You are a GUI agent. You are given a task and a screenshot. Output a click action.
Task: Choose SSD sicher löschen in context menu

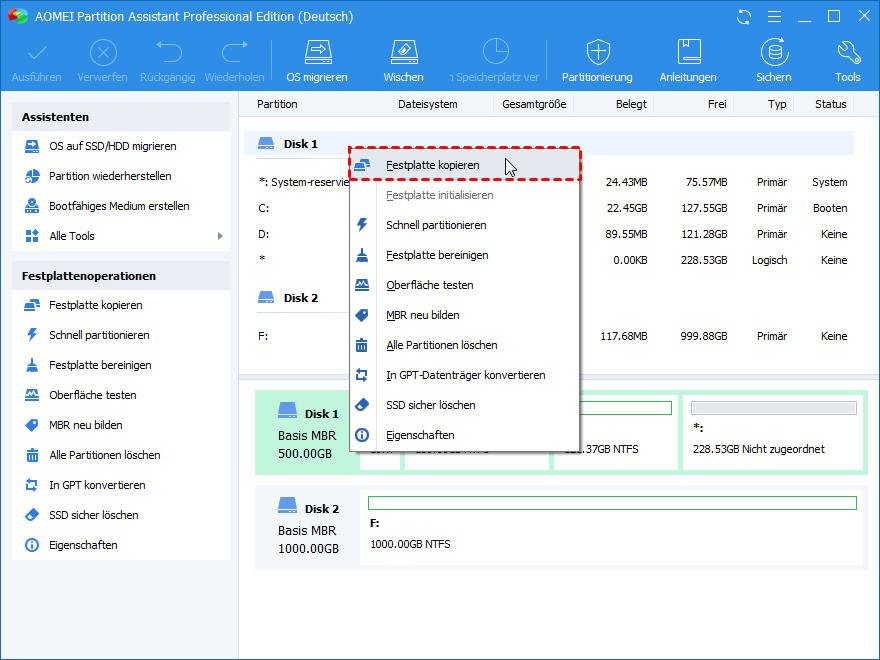464,405
